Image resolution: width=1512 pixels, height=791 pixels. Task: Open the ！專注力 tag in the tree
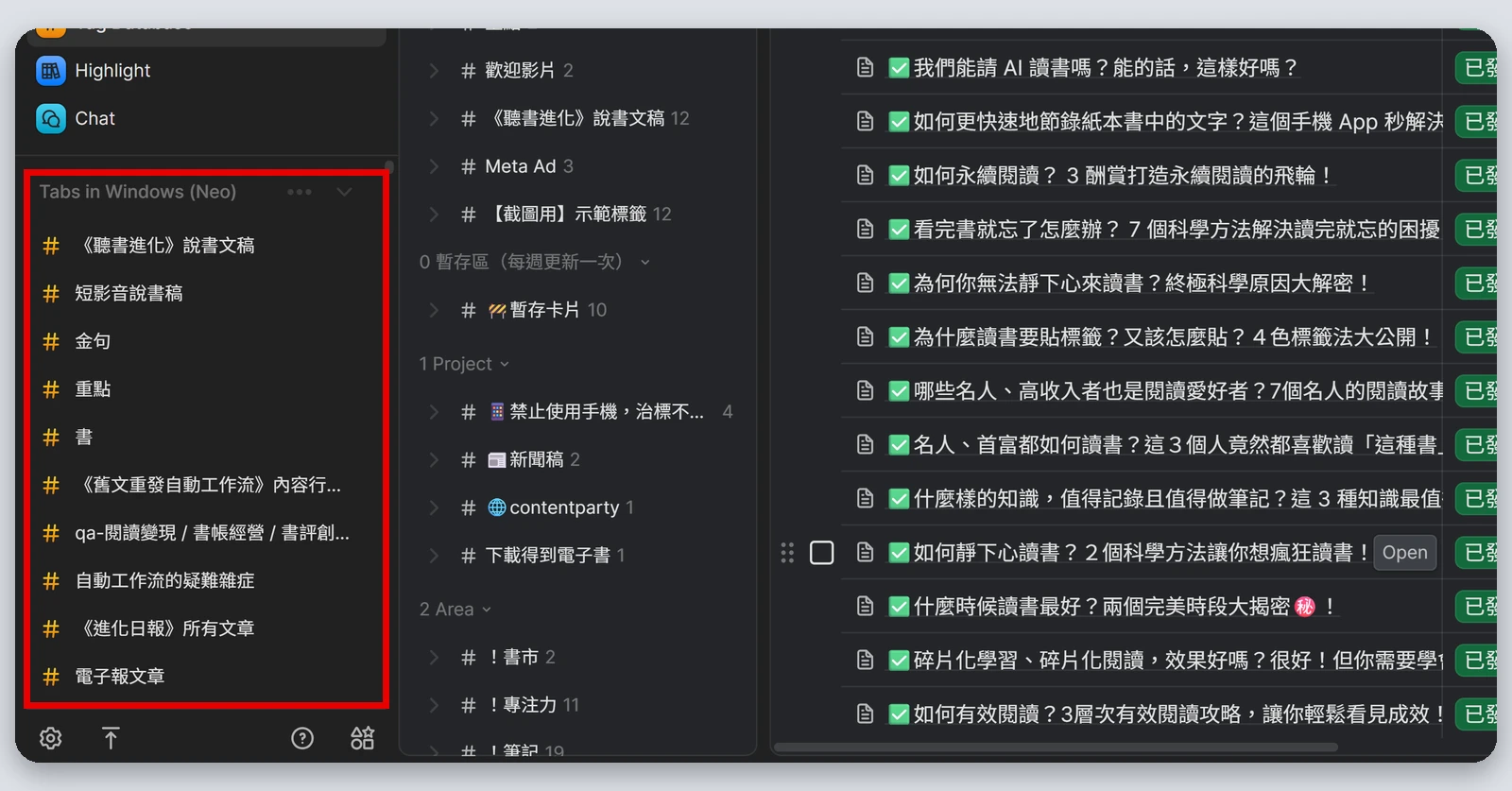[522, 705]
